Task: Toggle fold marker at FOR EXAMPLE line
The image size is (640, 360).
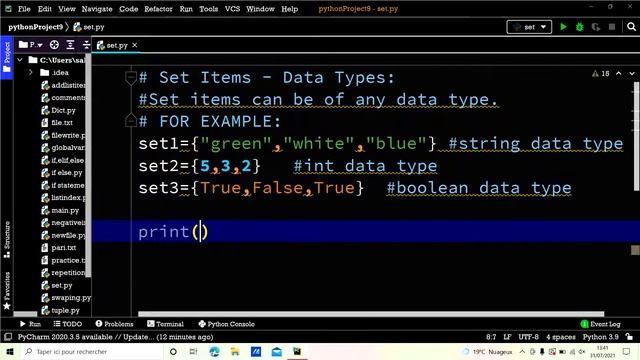Action: coord(131,120)
